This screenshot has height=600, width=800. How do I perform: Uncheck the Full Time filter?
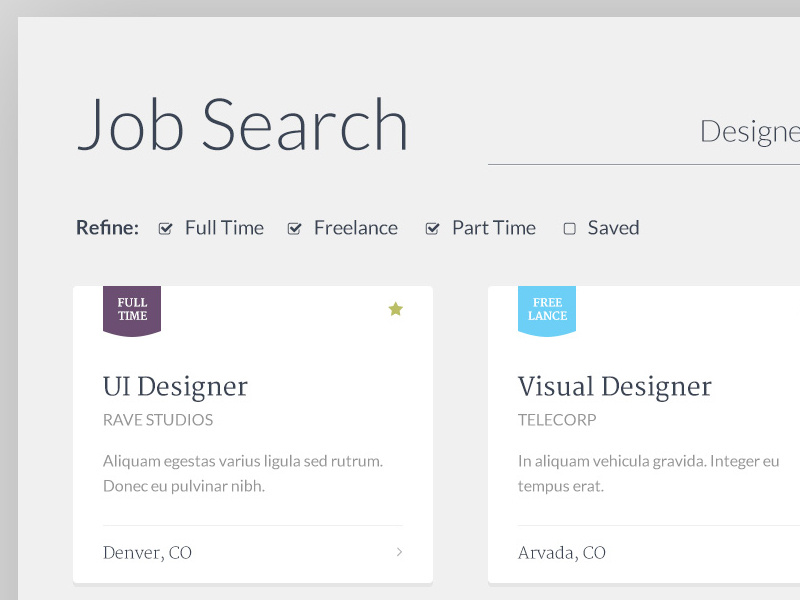[x=165, y=228]
